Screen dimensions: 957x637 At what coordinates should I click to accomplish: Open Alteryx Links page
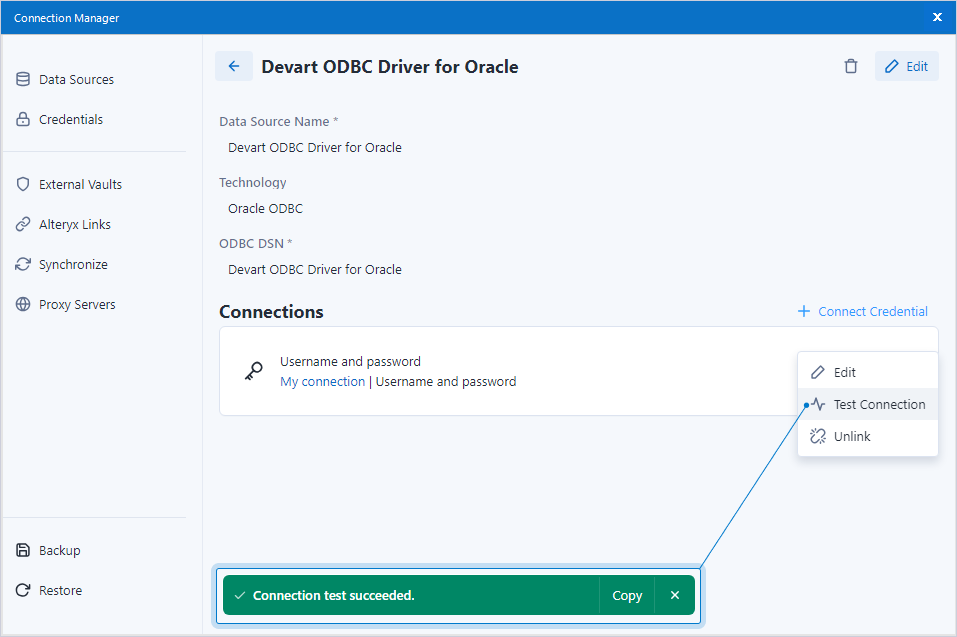pos(74,224)
